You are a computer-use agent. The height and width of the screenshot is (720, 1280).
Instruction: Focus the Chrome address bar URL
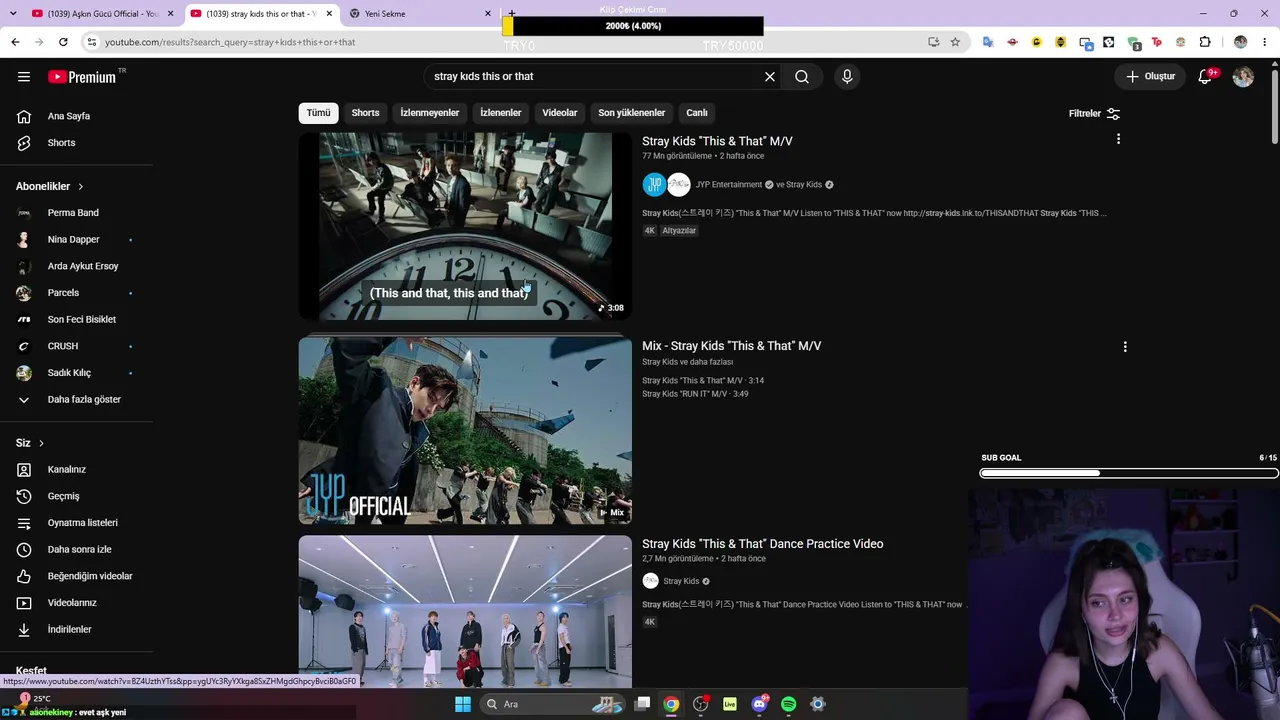(510, 42)
